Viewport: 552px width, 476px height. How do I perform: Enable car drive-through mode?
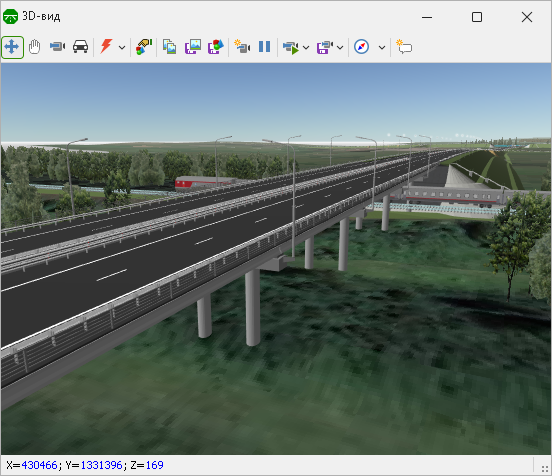point(80,46)
